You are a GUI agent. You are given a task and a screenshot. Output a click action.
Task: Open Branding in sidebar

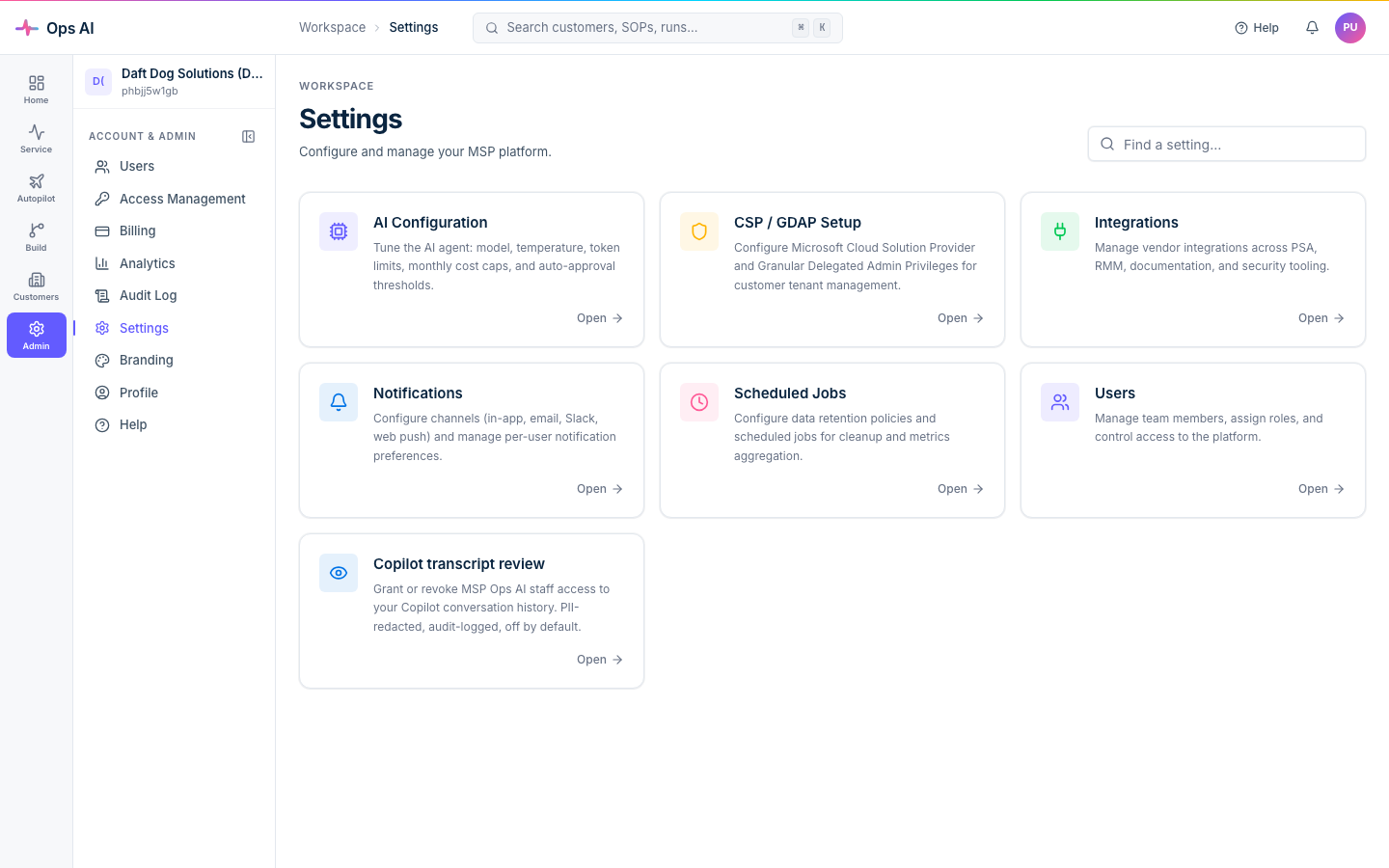[174, 361]
